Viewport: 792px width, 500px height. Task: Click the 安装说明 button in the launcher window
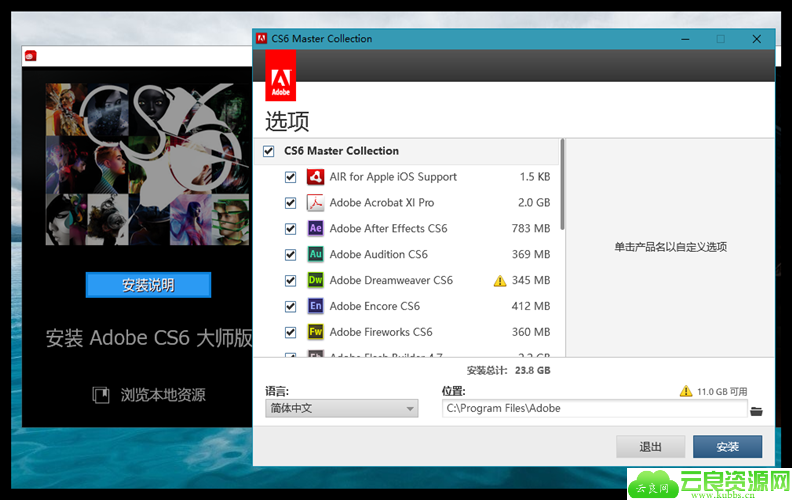point(148,285)
